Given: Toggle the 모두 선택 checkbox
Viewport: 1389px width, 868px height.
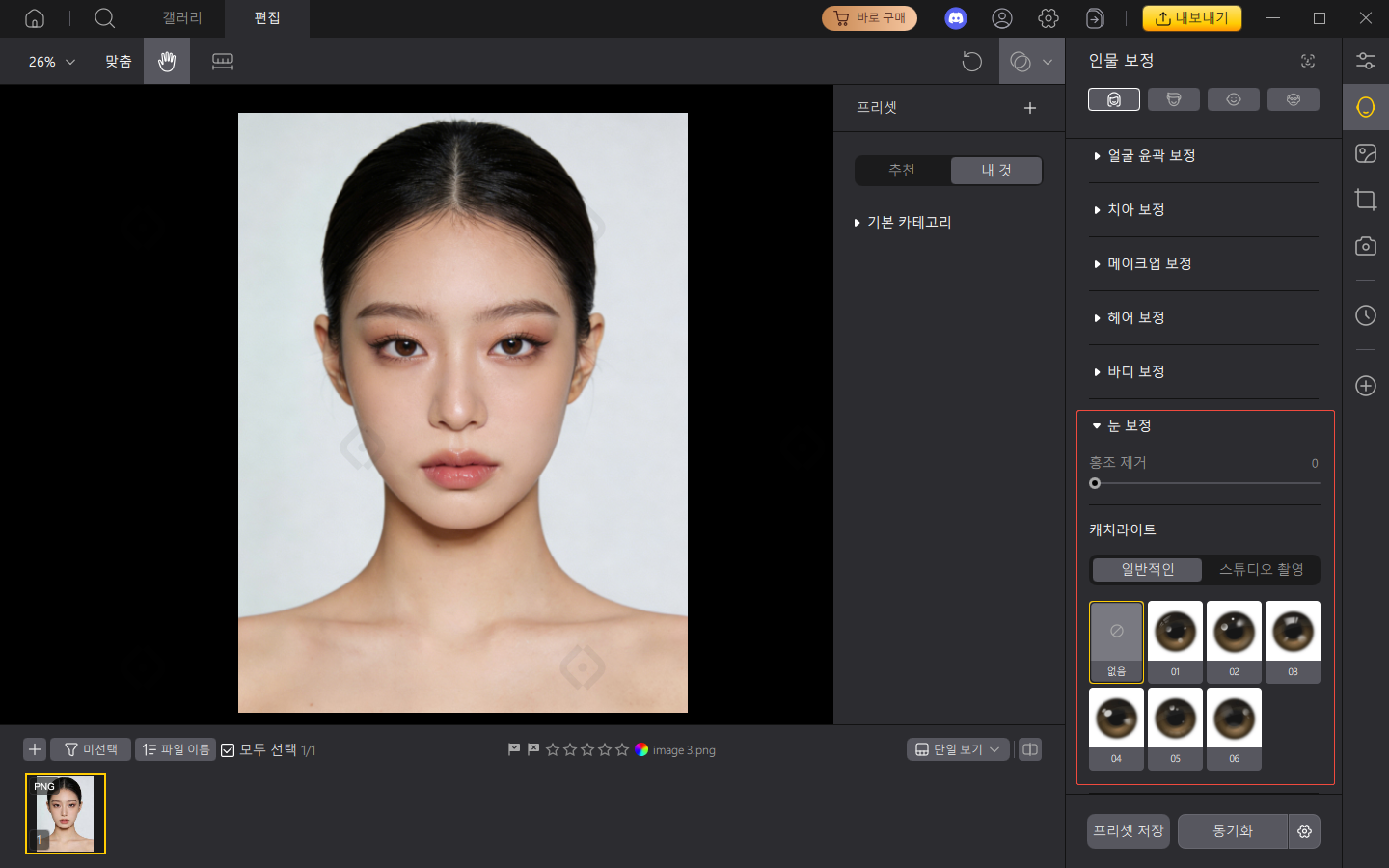Looking at the screenshot, I should [x=229, y=750].
